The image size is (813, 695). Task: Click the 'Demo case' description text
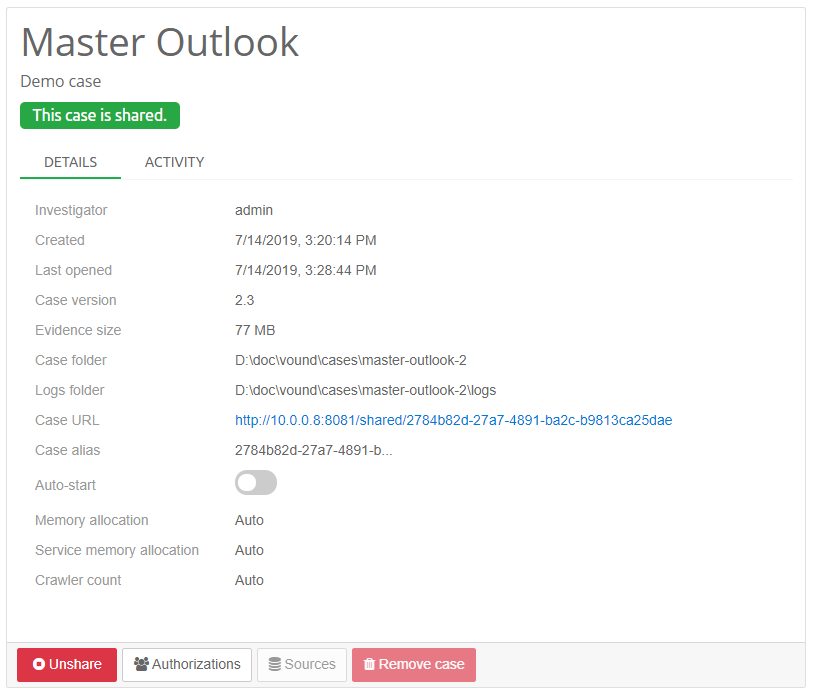[x=61, y=82]
